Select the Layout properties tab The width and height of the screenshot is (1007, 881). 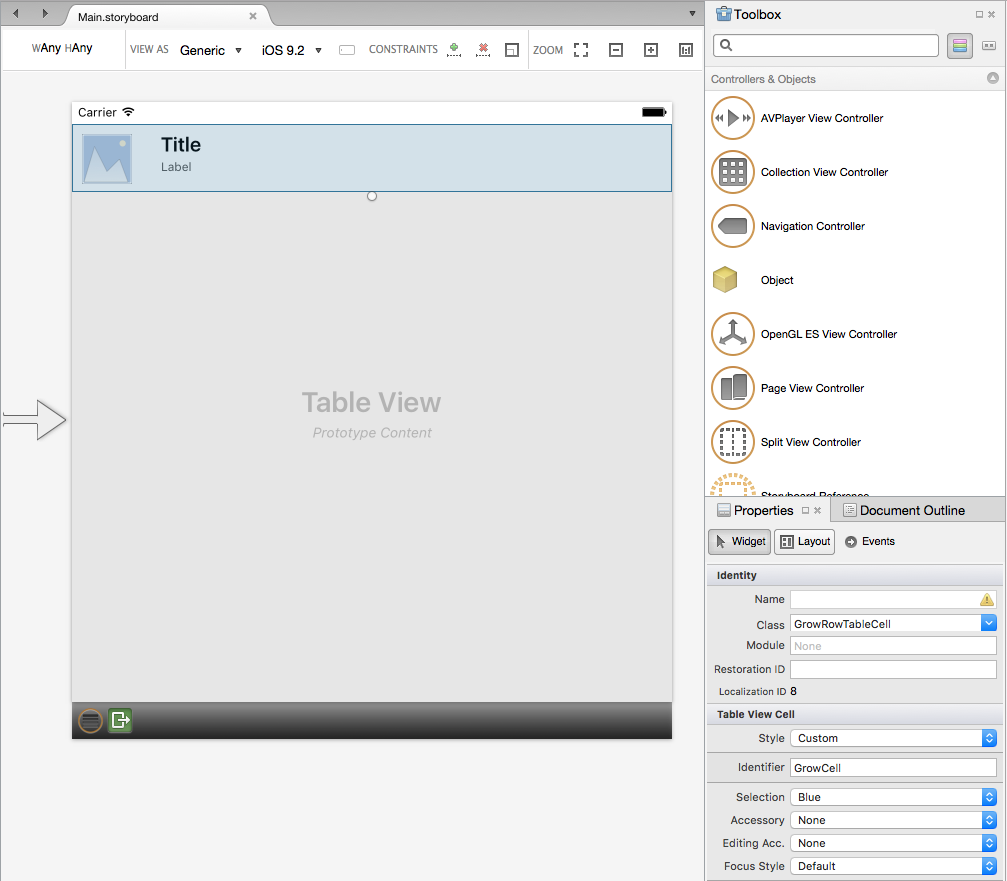tap(805, 541)
